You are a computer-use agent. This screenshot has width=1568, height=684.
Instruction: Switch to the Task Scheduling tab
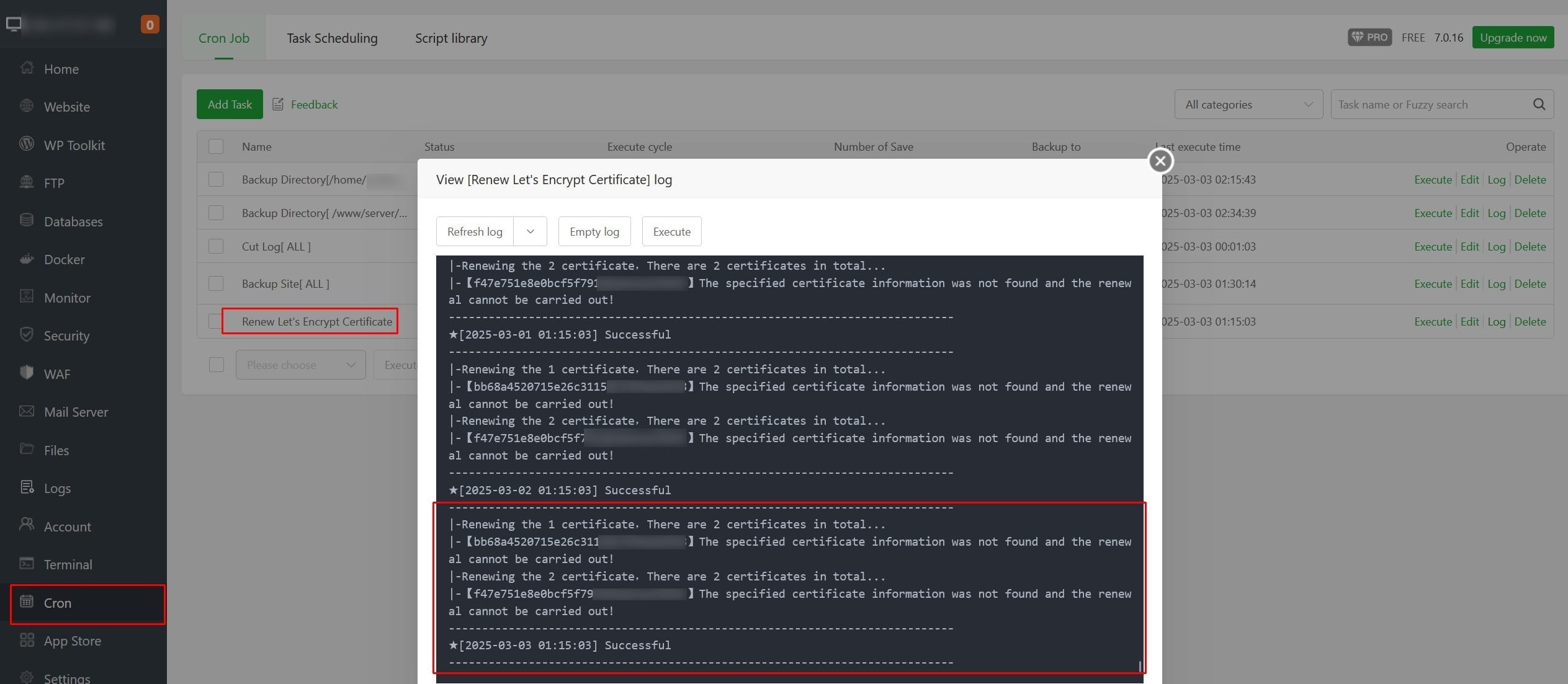pos(332,38)
